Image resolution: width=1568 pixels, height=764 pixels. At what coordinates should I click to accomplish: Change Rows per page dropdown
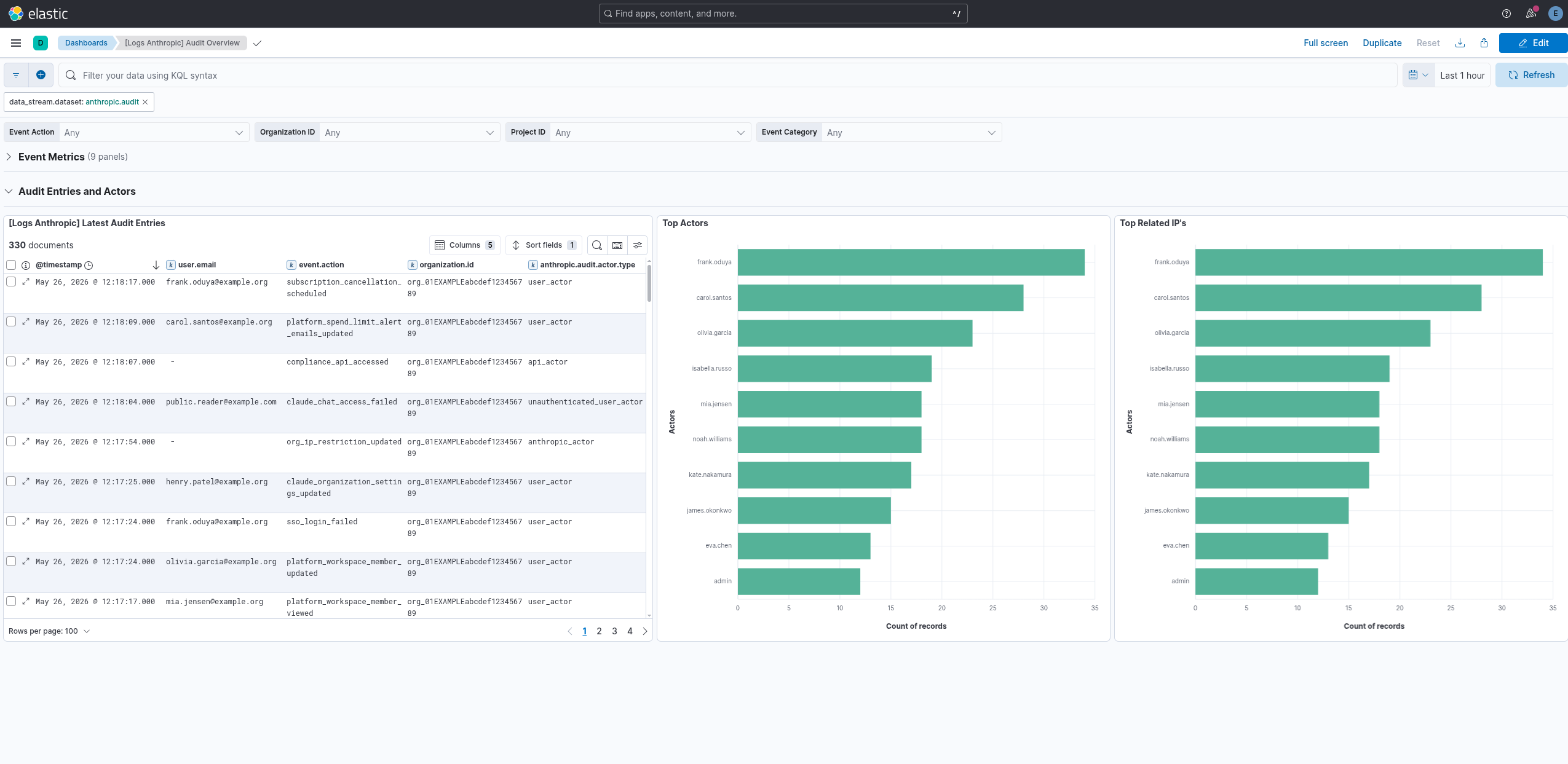point(49,631)
